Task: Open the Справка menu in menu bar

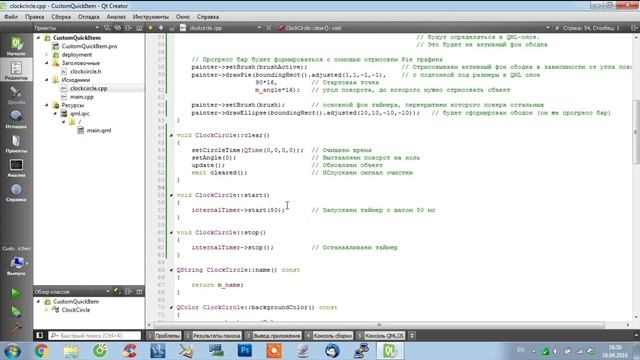Action: (x=208, y=17)
